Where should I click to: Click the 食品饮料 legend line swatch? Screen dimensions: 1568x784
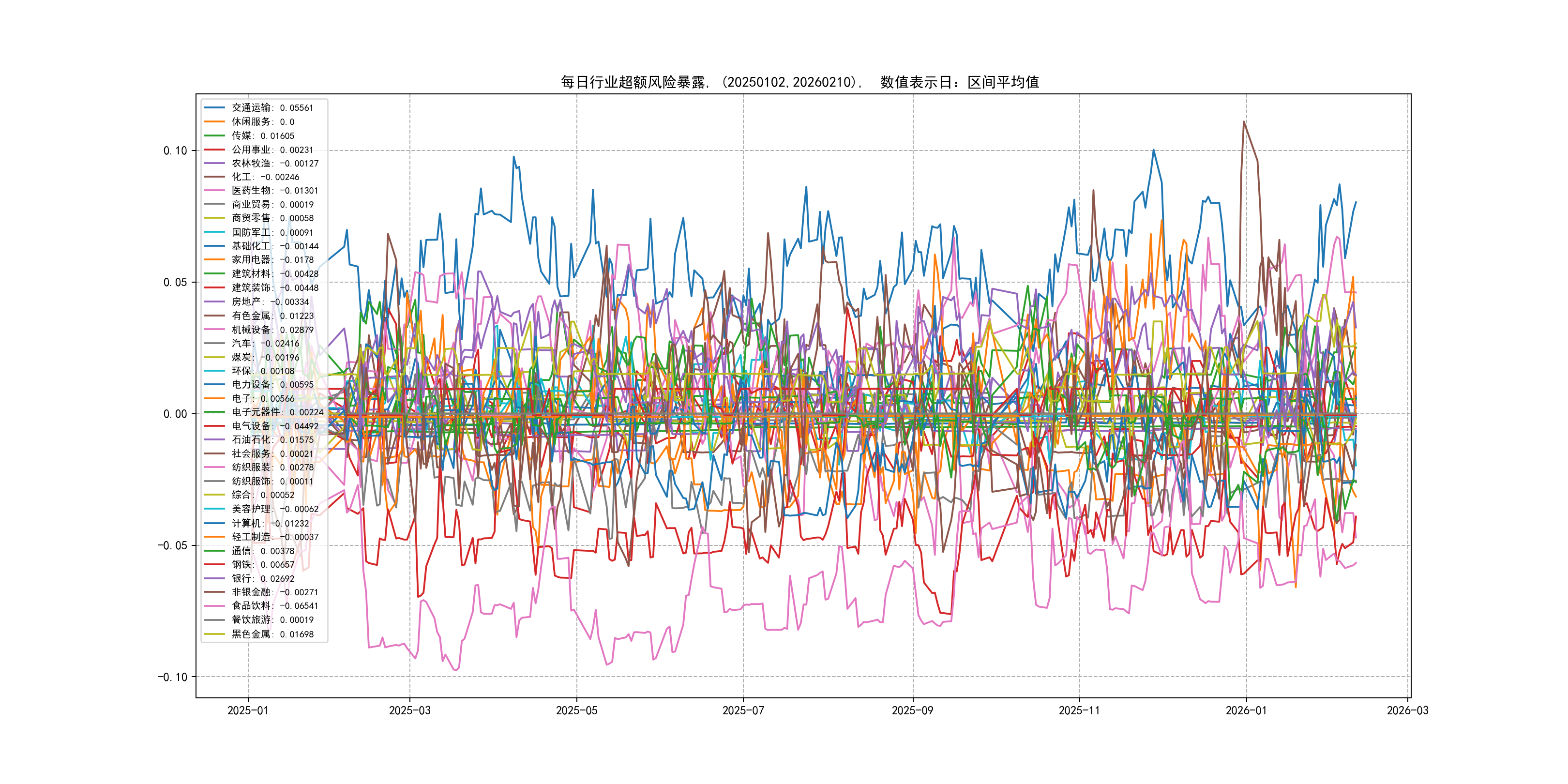pyautogui.click(x=214, y=605)
